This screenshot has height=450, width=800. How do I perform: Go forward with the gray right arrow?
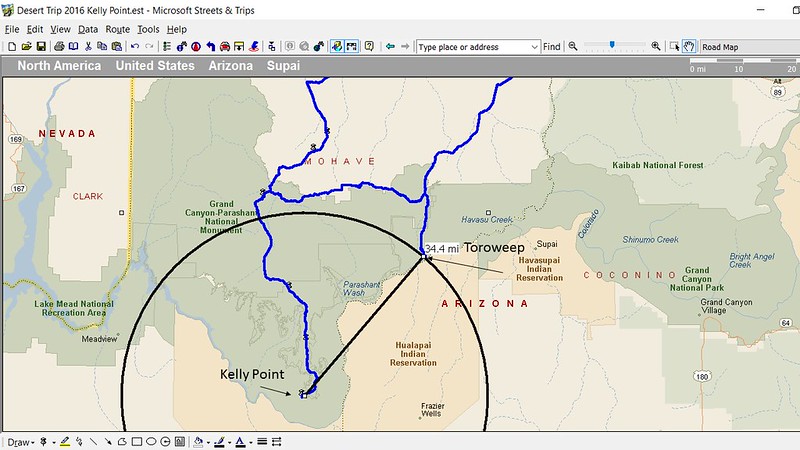click(405, 46)
